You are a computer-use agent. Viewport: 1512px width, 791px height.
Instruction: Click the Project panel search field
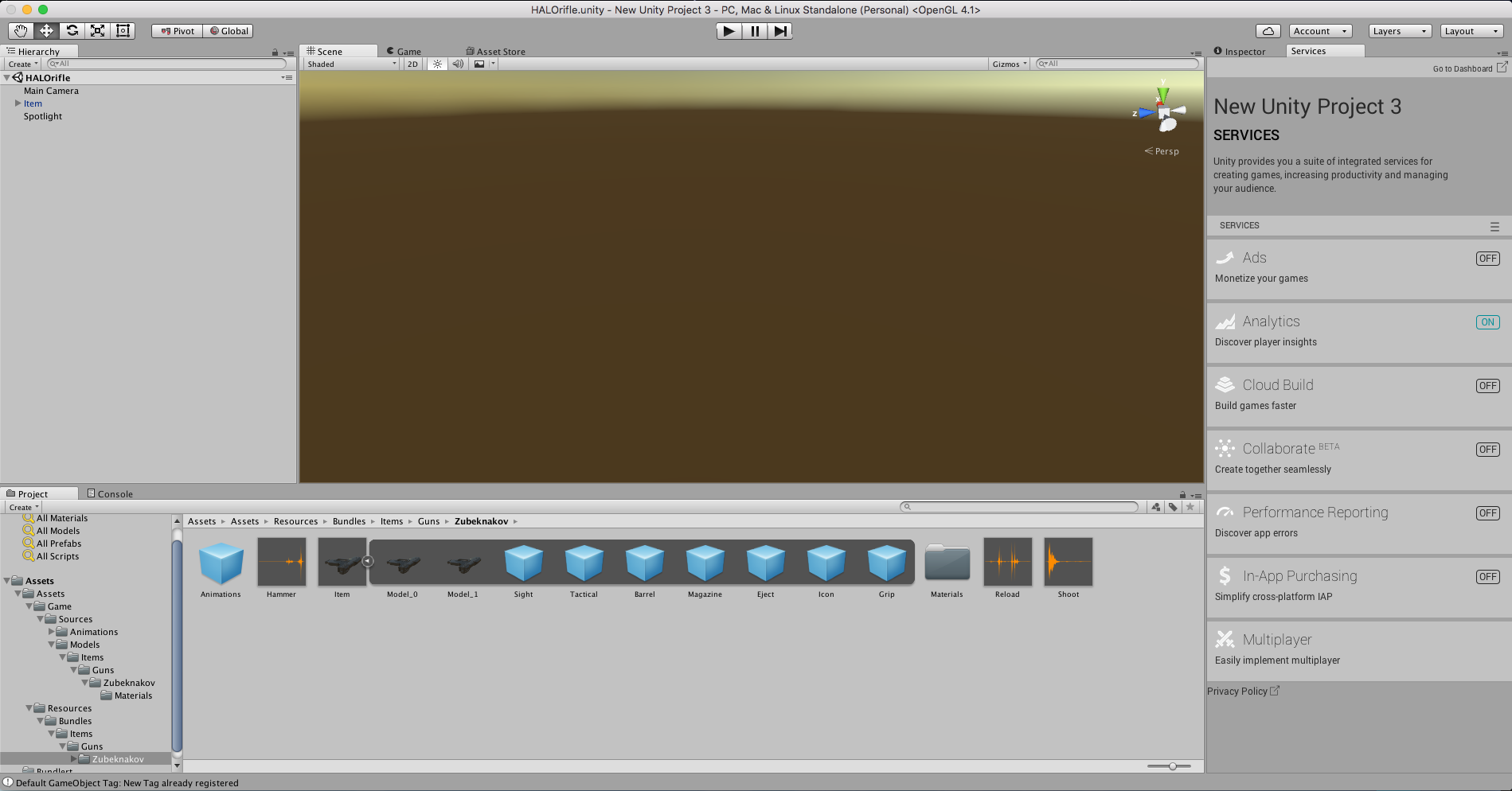[1019, 507]
